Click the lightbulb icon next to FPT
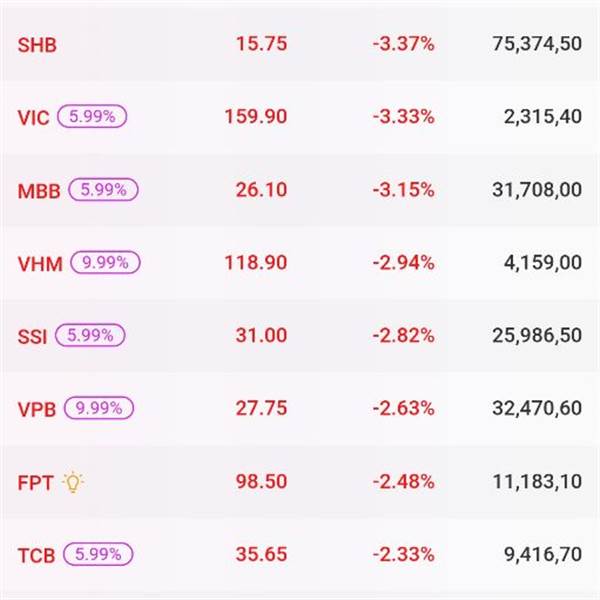This screenshot has height=600, width=600. [73, 482]
